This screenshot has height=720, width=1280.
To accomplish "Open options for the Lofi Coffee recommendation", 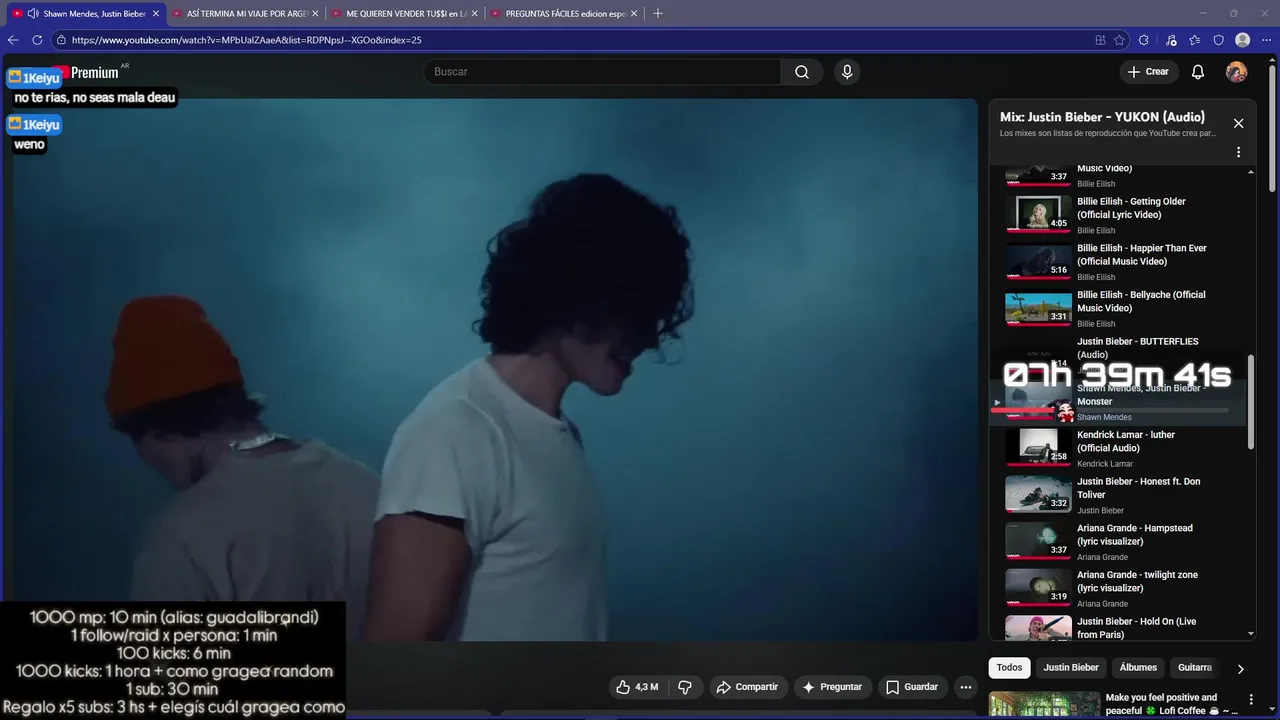I will 1251,699.
